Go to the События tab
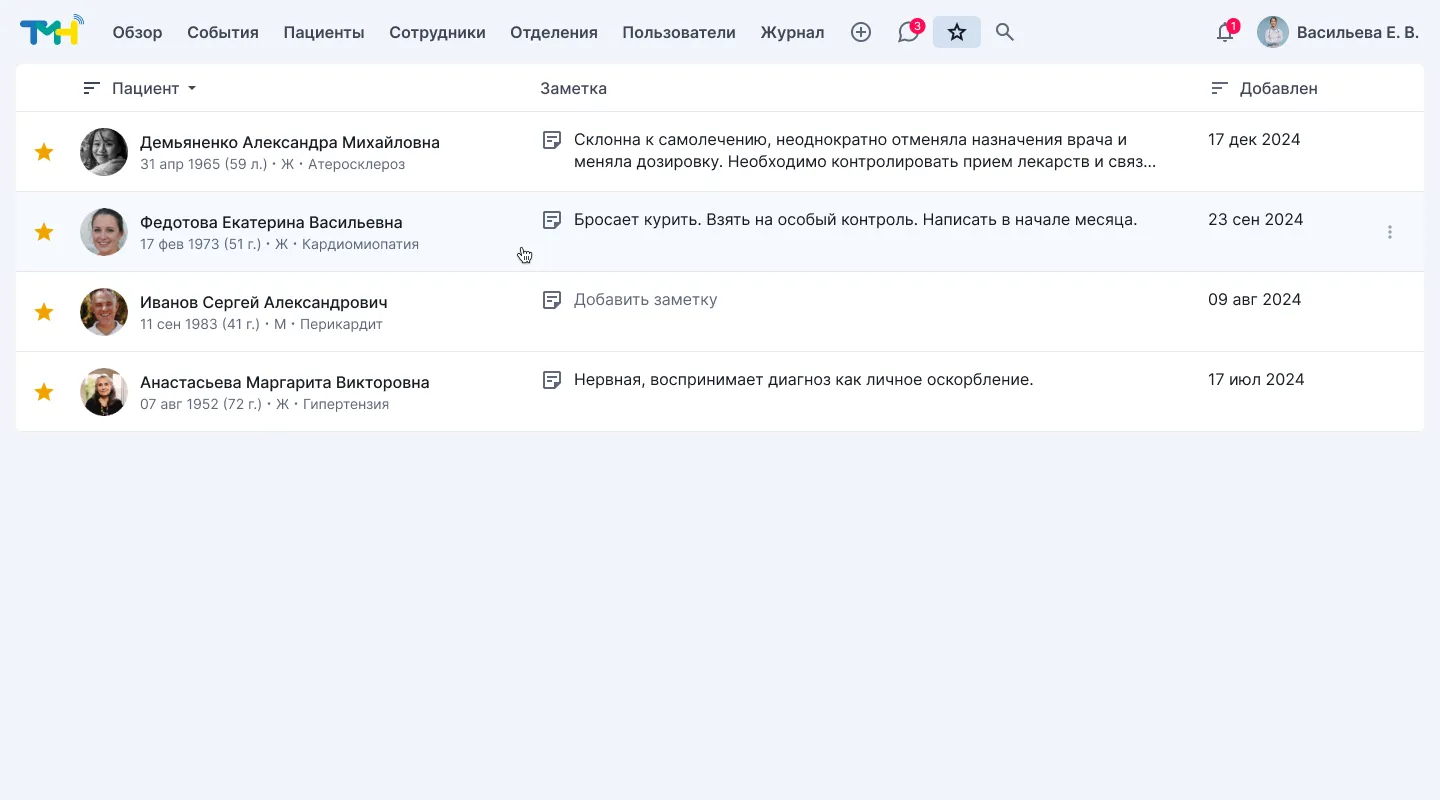The width and height of the screenshot is (1440, 800). [x=223, y=32]
